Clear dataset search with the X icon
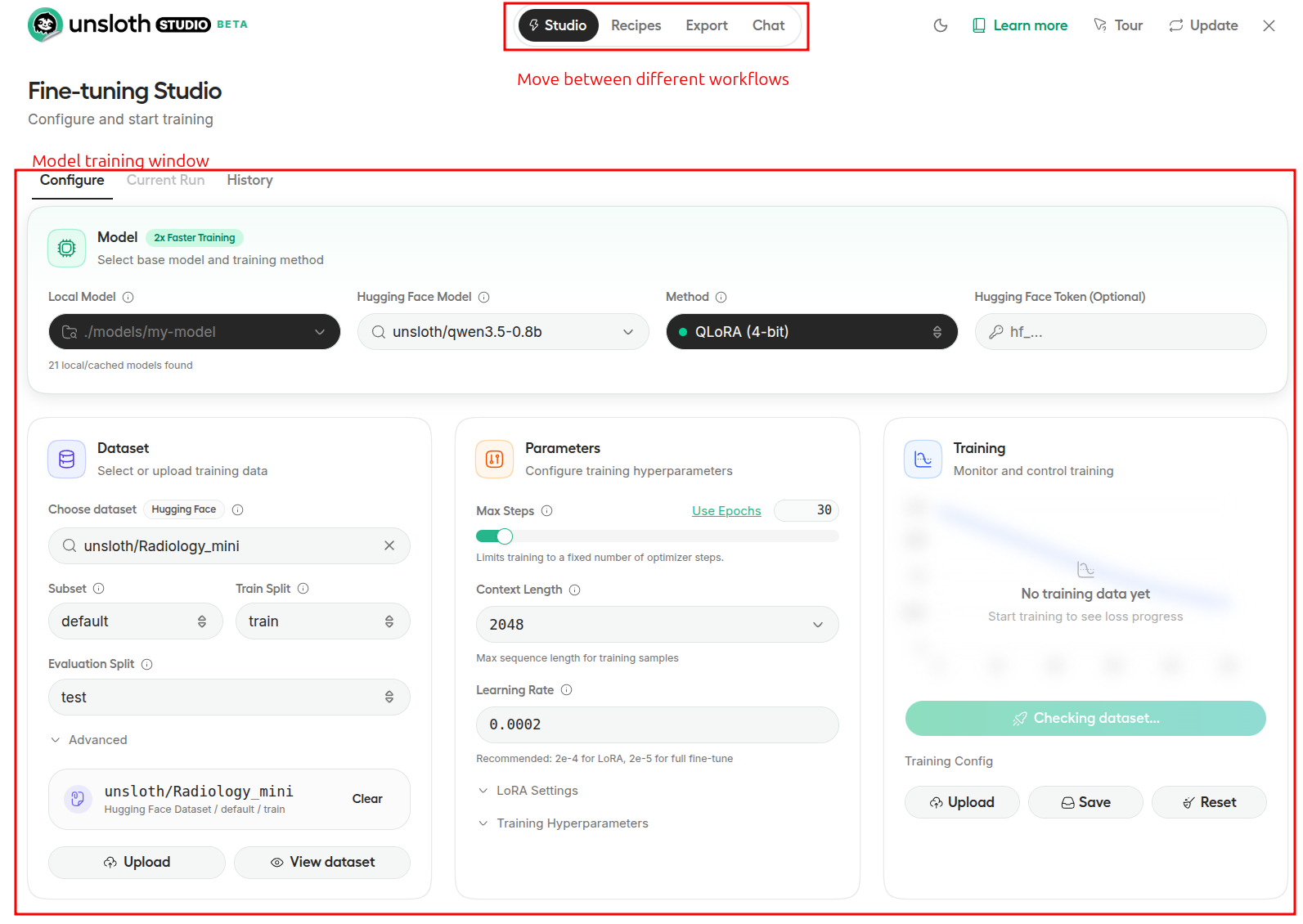 pyautogui.click(x=389, y=545)
